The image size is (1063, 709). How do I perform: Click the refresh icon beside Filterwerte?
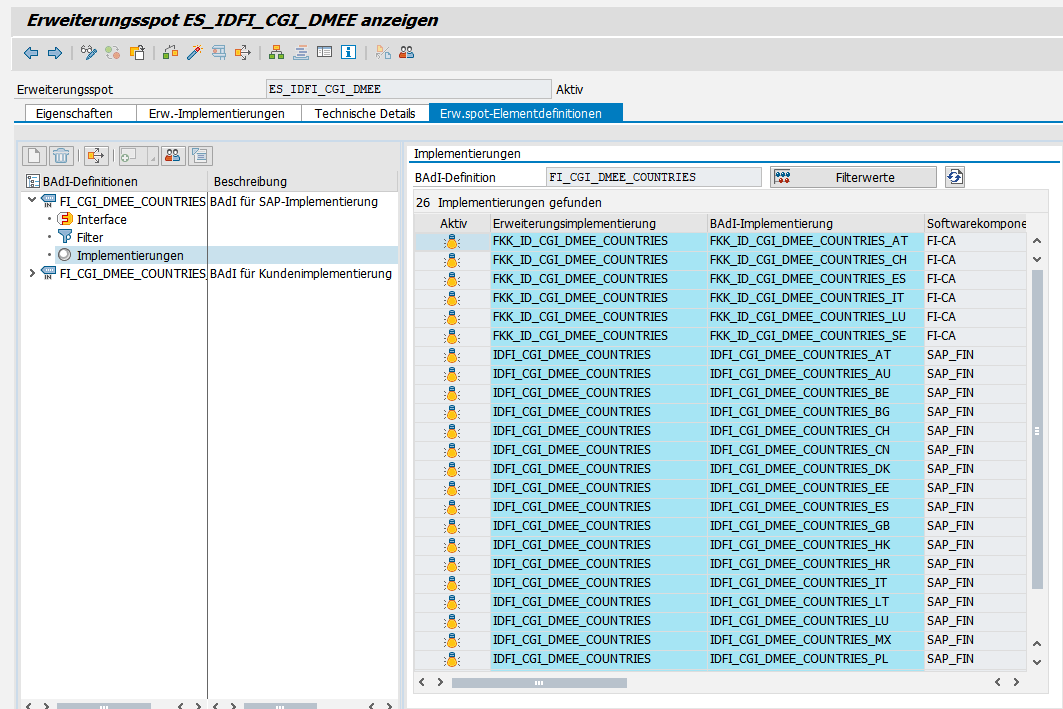(955, 177)
